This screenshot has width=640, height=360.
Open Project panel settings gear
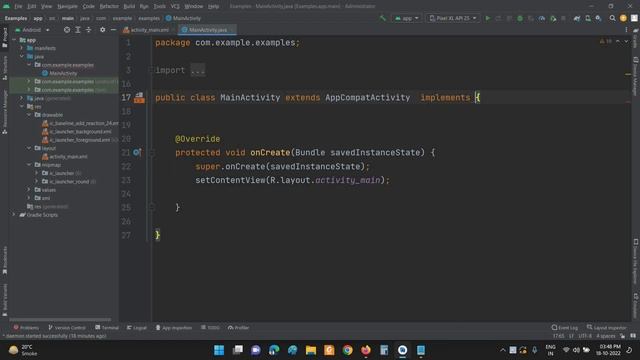tap(102, 30)
